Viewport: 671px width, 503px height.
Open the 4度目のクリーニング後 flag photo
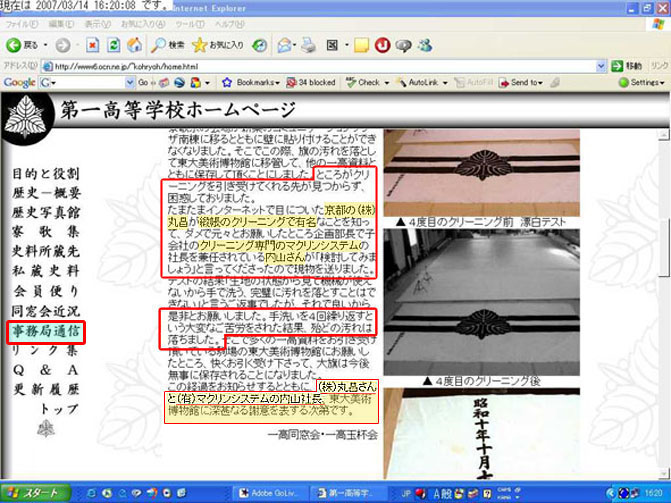tap(481, 302)
